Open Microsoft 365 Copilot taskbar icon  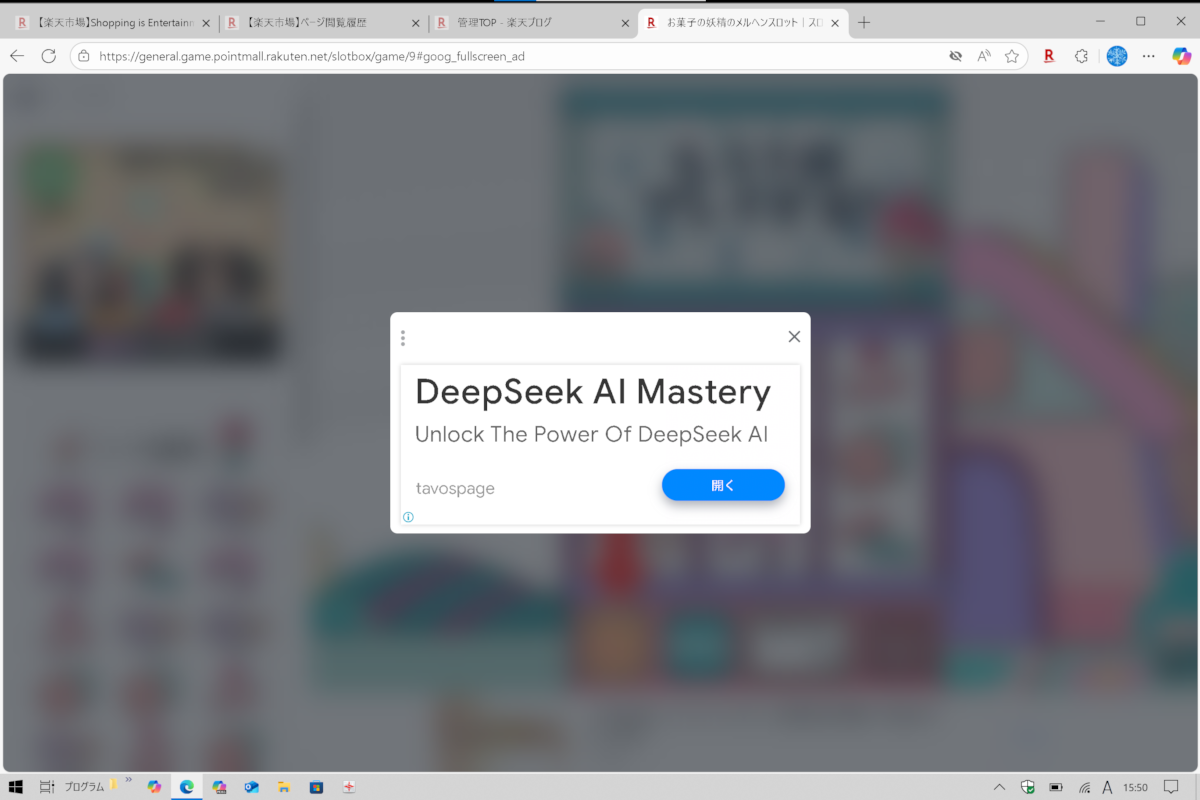coord(219,787)
